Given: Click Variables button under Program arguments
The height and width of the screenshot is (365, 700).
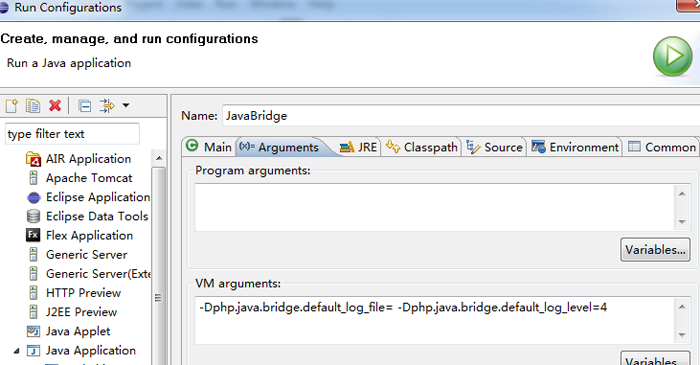Looking at the screenshot, I should 655,250.
